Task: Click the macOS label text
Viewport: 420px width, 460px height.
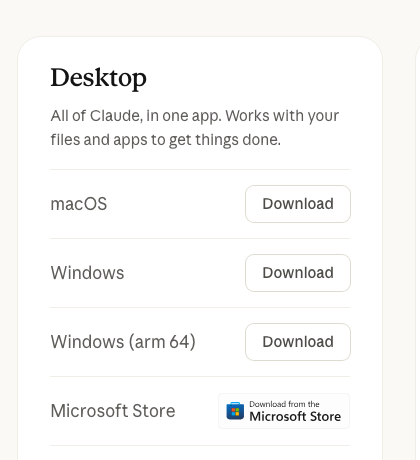Action: 79,204
